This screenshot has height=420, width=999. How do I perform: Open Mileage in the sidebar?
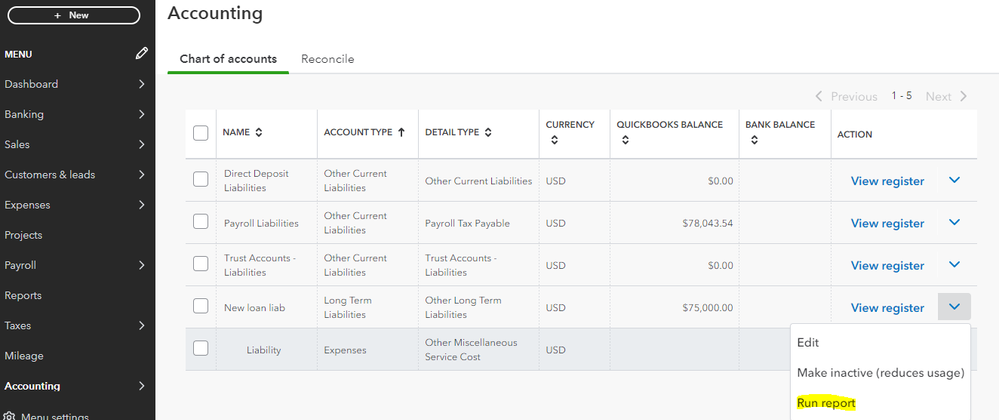(24, 355)
